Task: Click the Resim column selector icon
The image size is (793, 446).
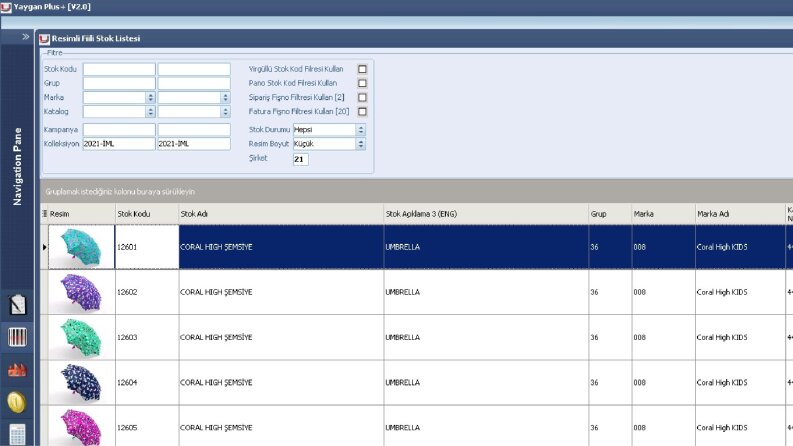Action: click(x=45, y=214)
